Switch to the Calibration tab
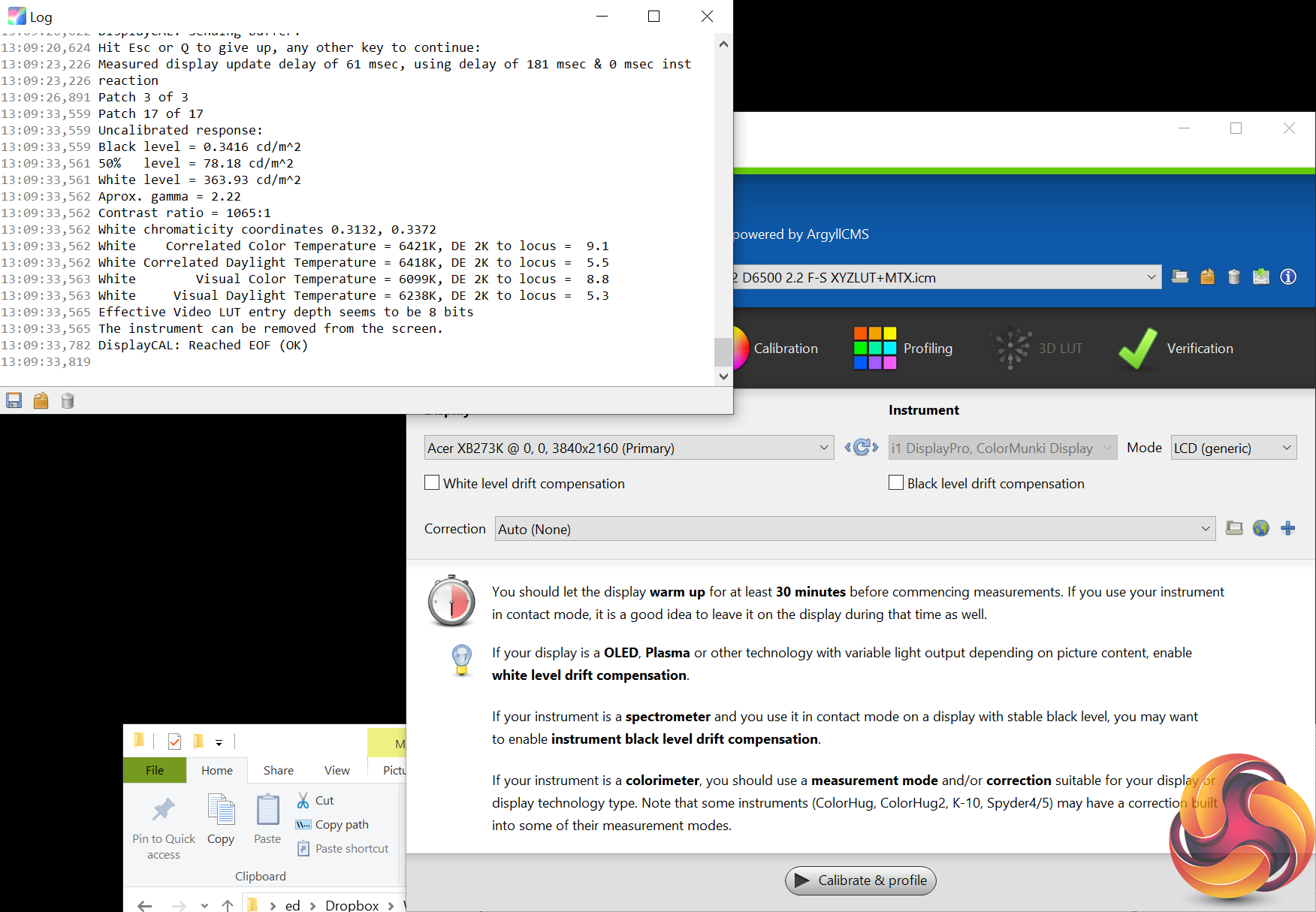This screenshot has height=912, width=1316. 776,349
